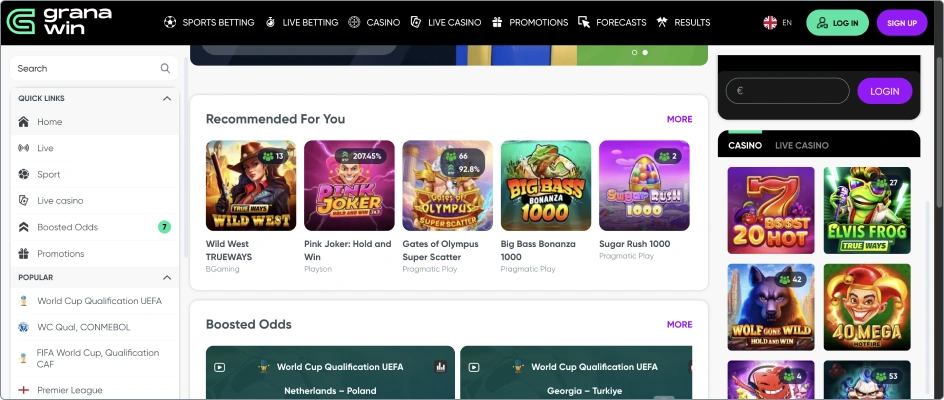Open Home from quick links sidebar
This screenshot has width=944, height=400.
coord(50,122)
